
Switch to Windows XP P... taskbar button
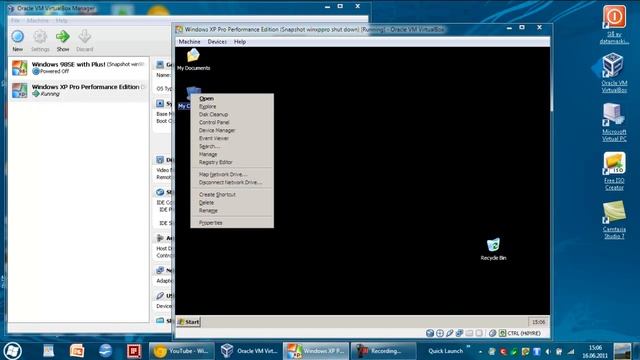[316, 351]
